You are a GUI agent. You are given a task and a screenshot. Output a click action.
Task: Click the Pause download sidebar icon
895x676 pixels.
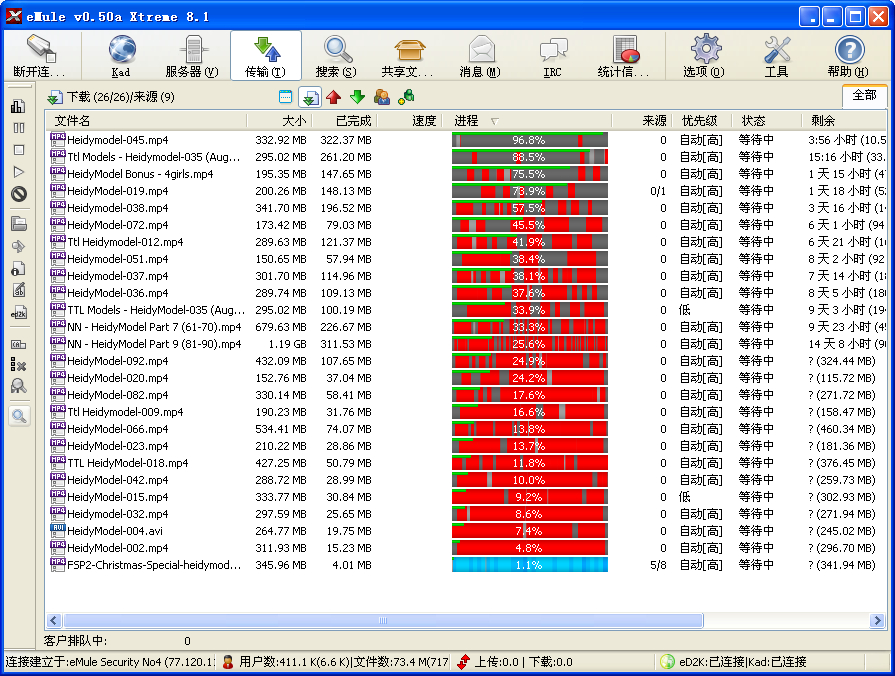click(19, 128)
